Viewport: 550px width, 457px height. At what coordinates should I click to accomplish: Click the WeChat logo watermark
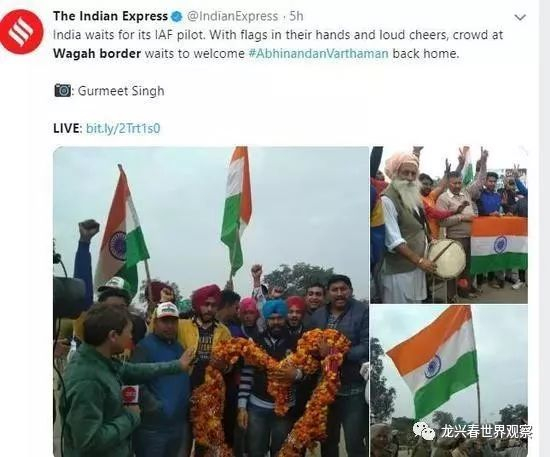424,431
